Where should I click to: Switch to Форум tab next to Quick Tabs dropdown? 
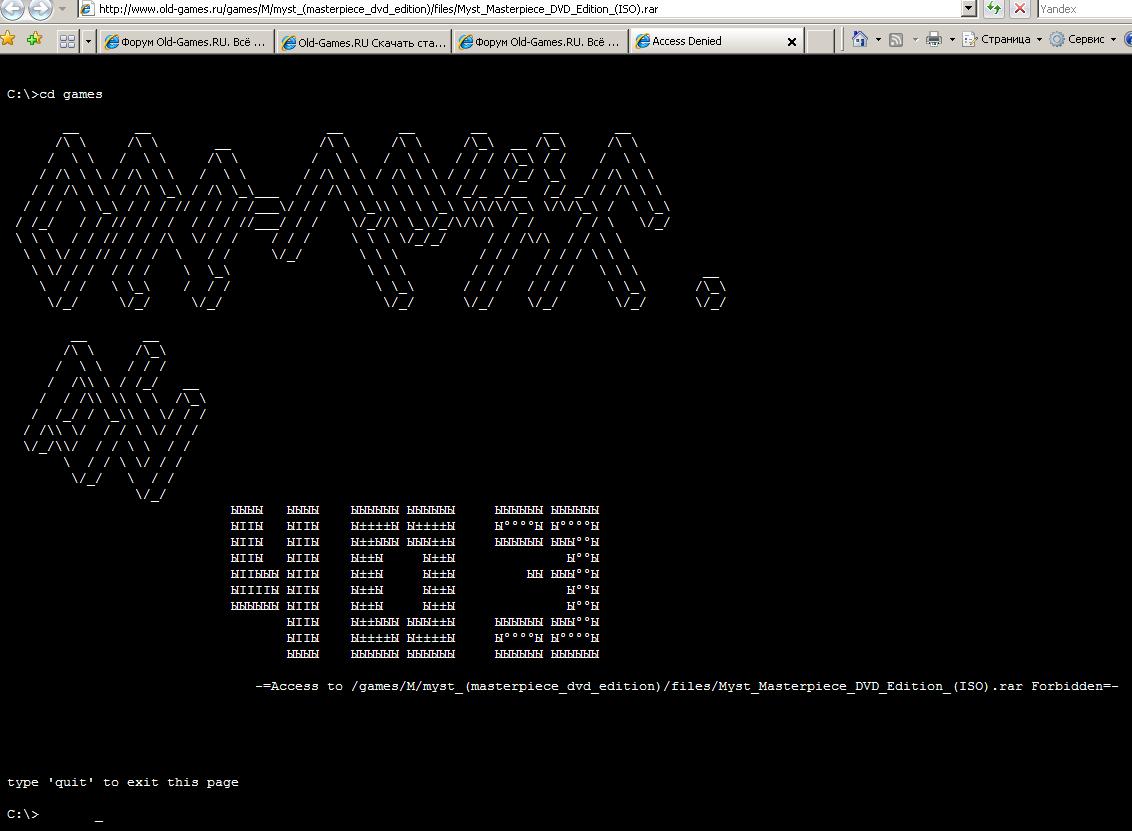[186, 42]
